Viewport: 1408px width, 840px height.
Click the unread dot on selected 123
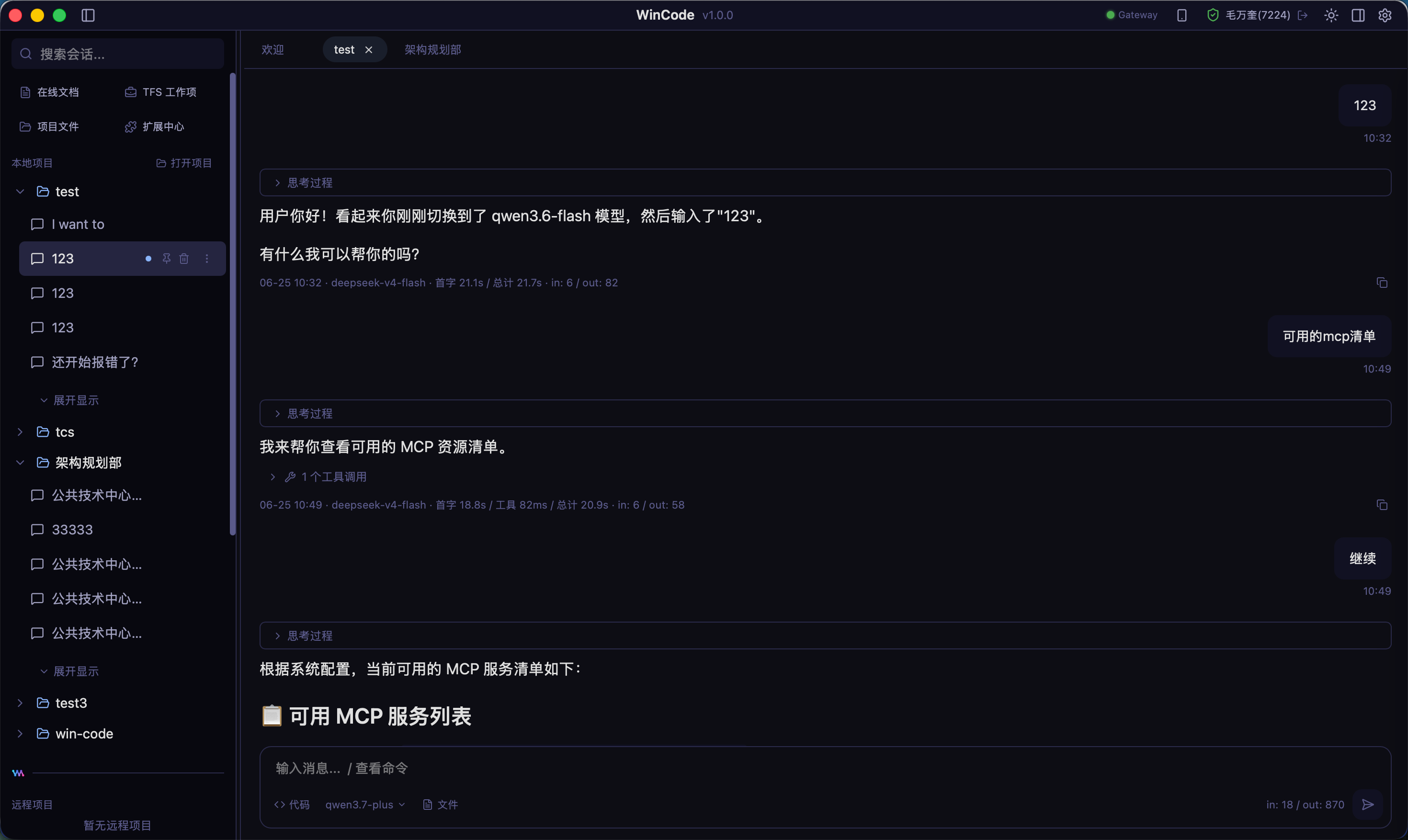click(148, 259)
